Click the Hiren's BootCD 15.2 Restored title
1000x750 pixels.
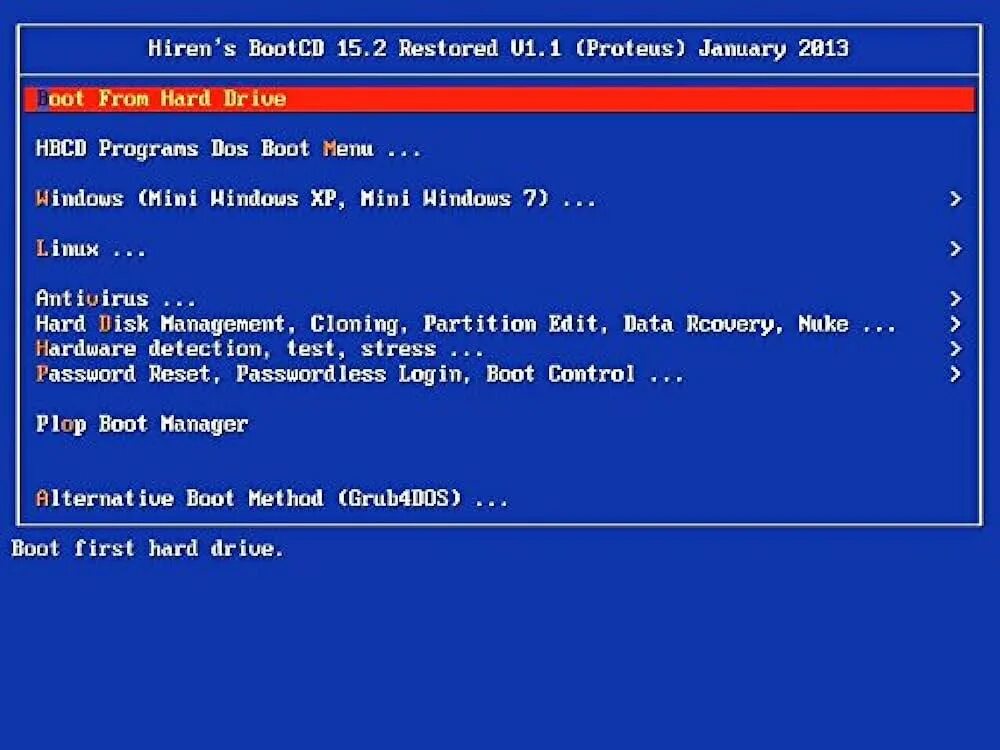pyautogui.click(x=499, y=48)
